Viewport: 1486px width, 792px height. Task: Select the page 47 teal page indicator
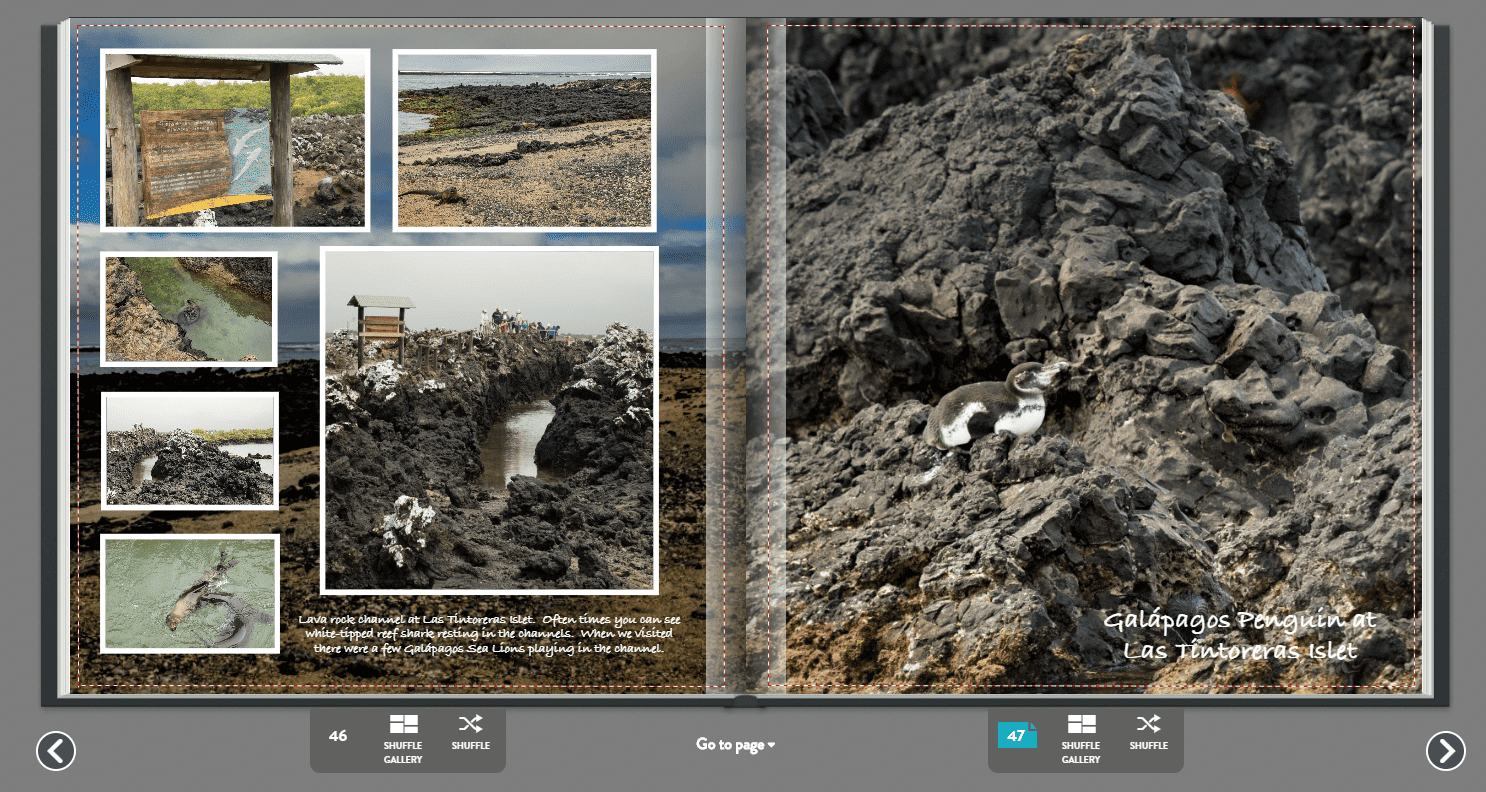click(x=1017, y=737)
